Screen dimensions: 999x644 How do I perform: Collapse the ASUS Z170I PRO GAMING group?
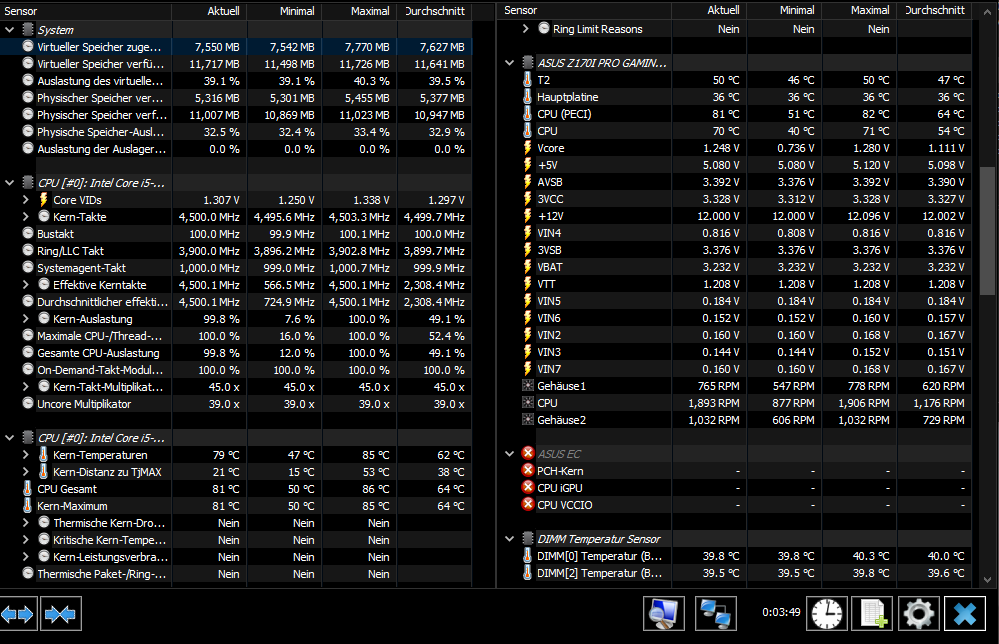click(509, 63)
